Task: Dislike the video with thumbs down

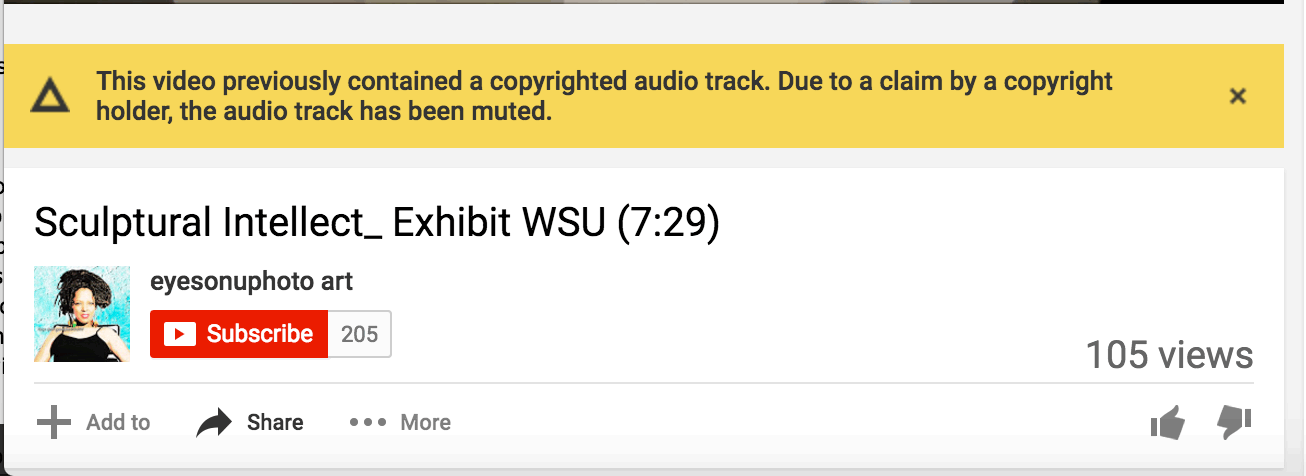Action: coord(1234,422)
